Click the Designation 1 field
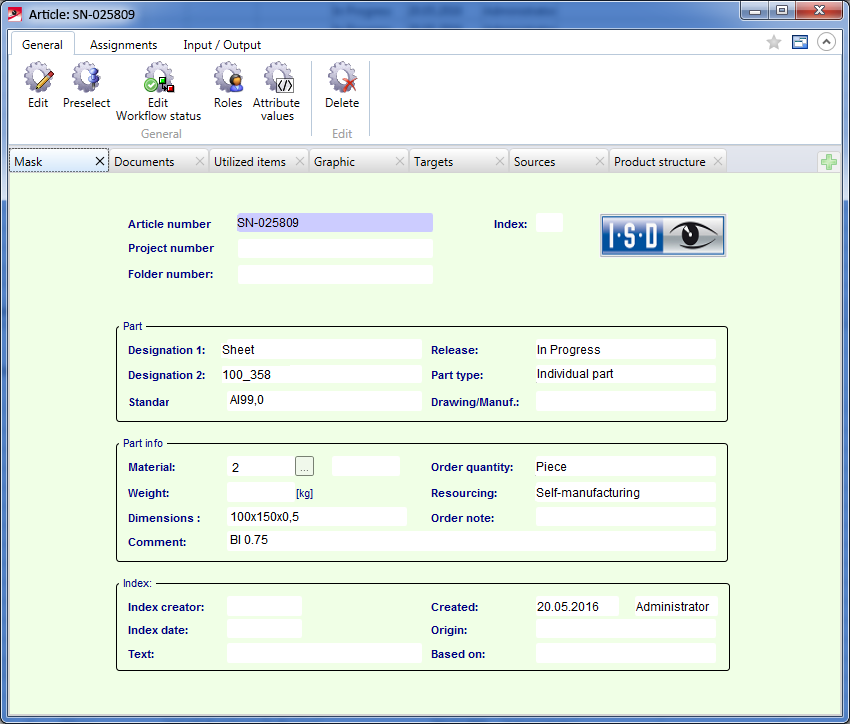The image size is (850, 724). [320, 350]
